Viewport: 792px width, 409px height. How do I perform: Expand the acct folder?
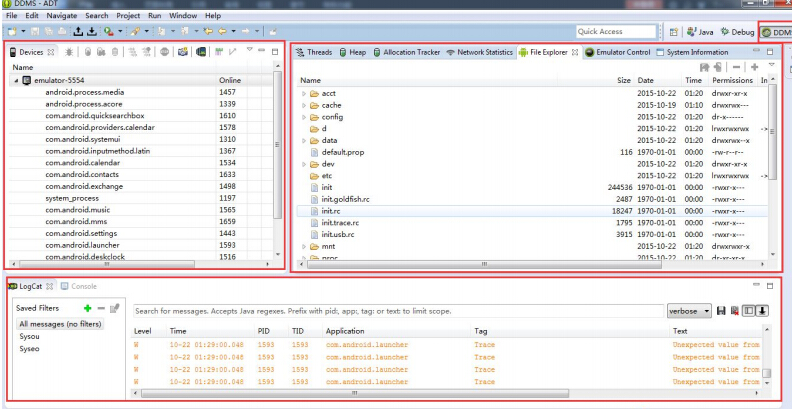[x=304, y=93]
